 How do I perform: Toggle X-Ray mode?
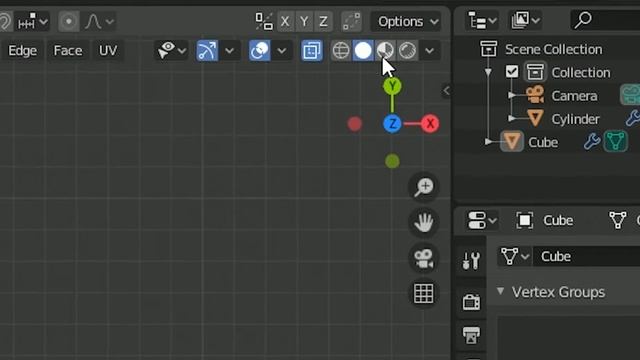pyautogui.click(x=311, y=51)
